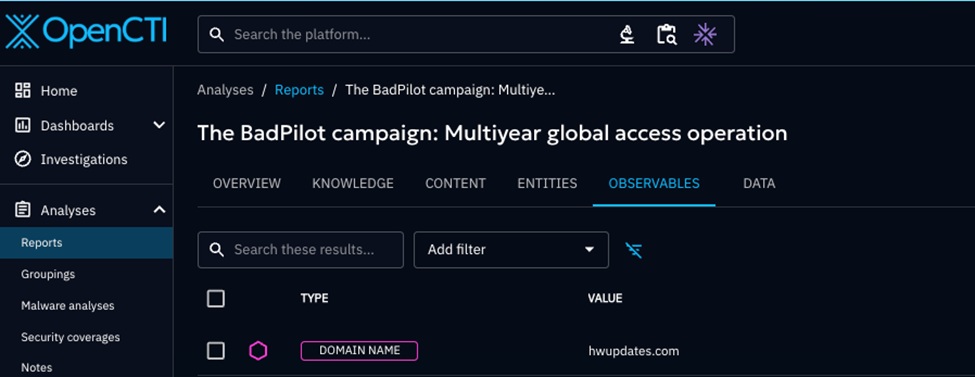
Task: Click the Investigations compass icon
Action: tap(22, 159)
